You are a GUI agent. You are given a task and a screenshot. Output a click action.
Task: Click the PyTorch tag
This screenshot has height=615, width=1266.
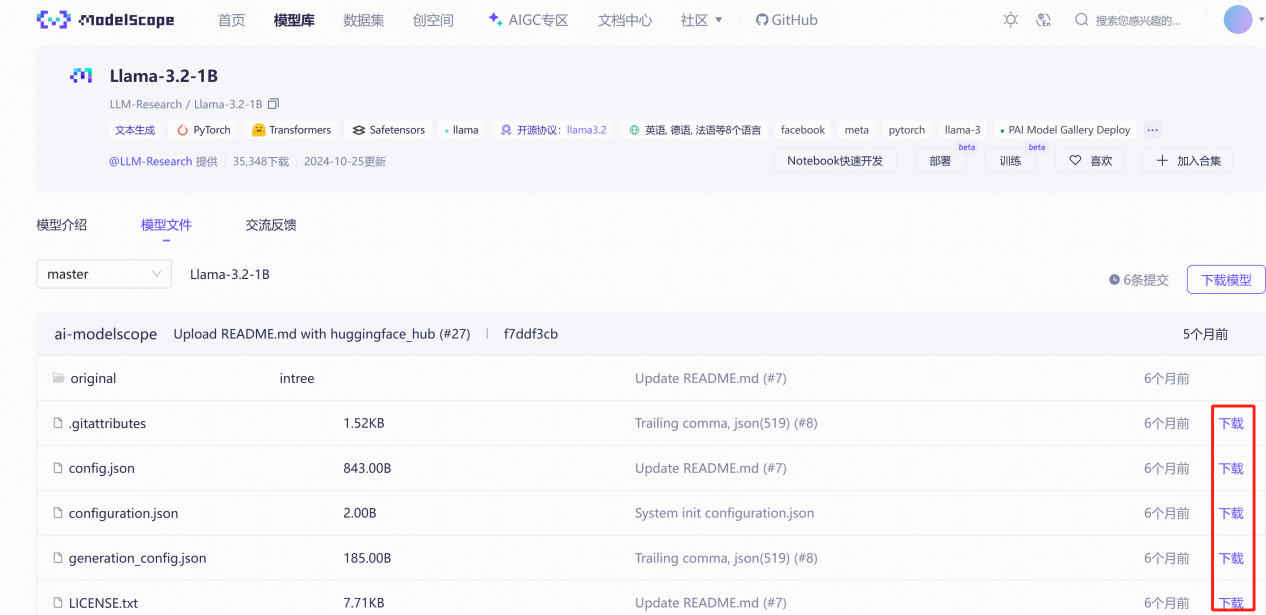pos(204,130)
